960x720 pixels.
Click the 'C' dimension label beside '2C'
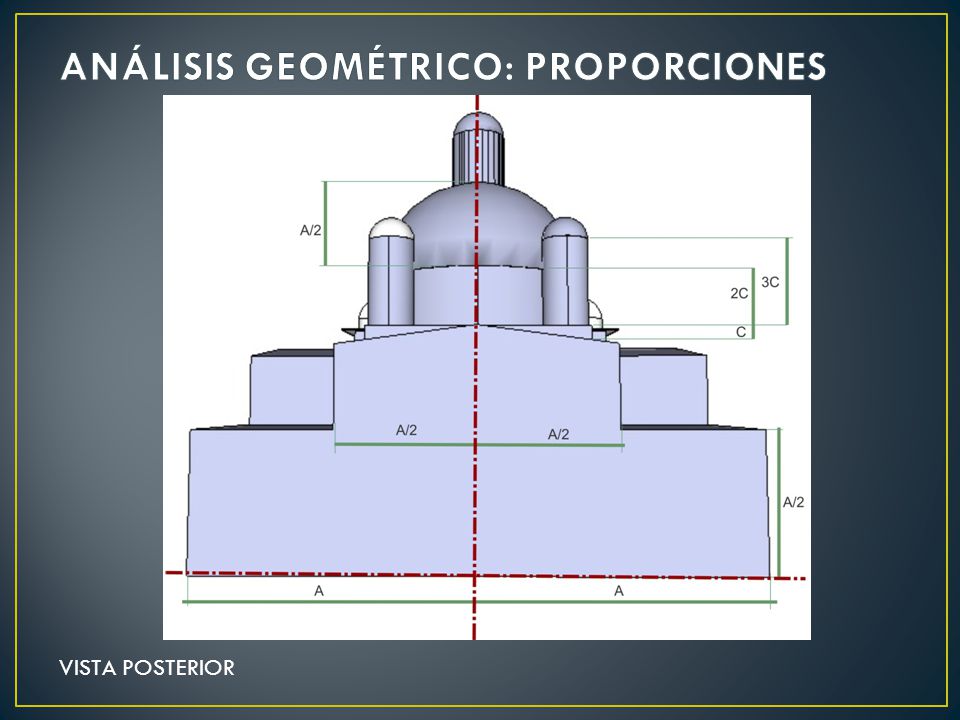pyautogui.click(x=741, y=332)
